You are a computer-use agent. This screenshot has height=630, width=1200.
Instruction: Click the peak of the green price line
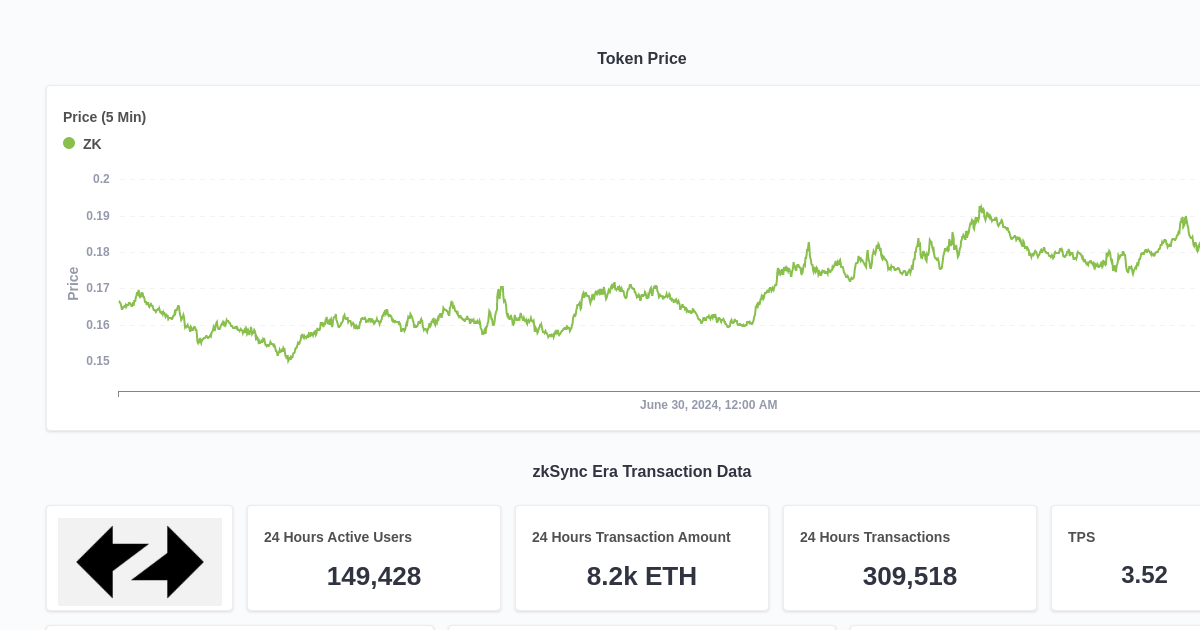click(981, 205)
